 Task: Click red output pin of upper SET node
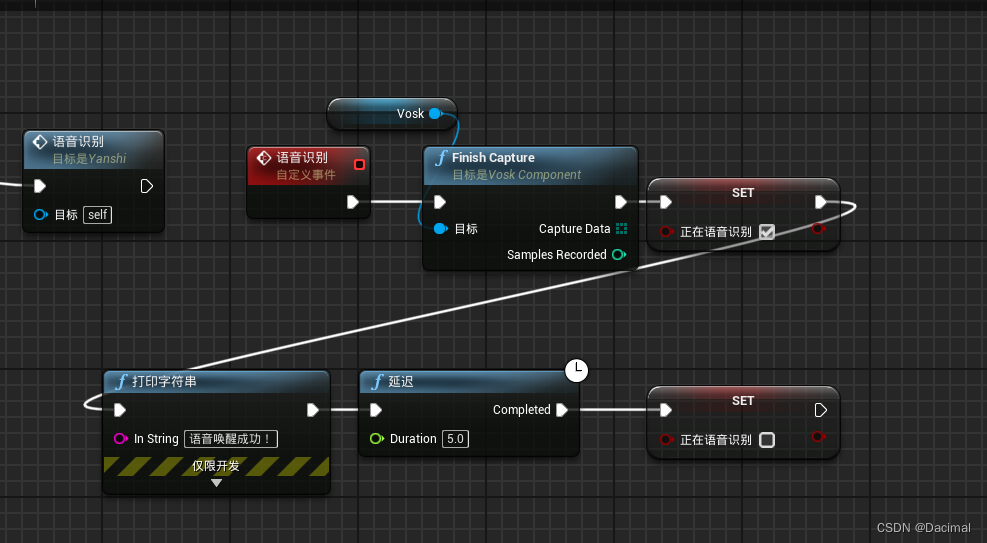click(x=819, y=228)
